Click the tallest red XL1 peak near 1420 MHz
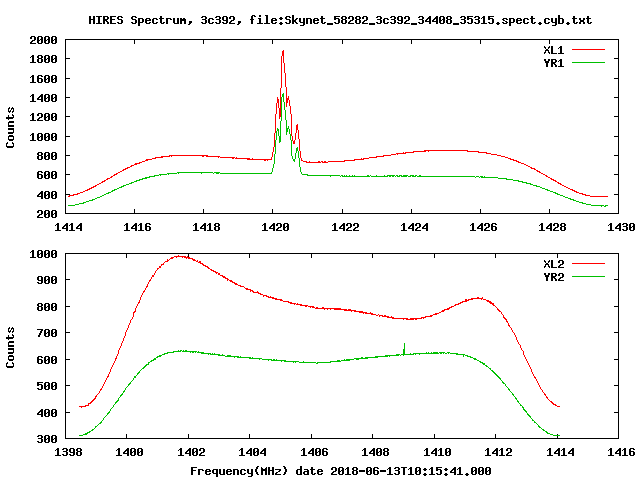Image resolution: width=640 pixels, height=480 pixels. [x=283, y=51]
